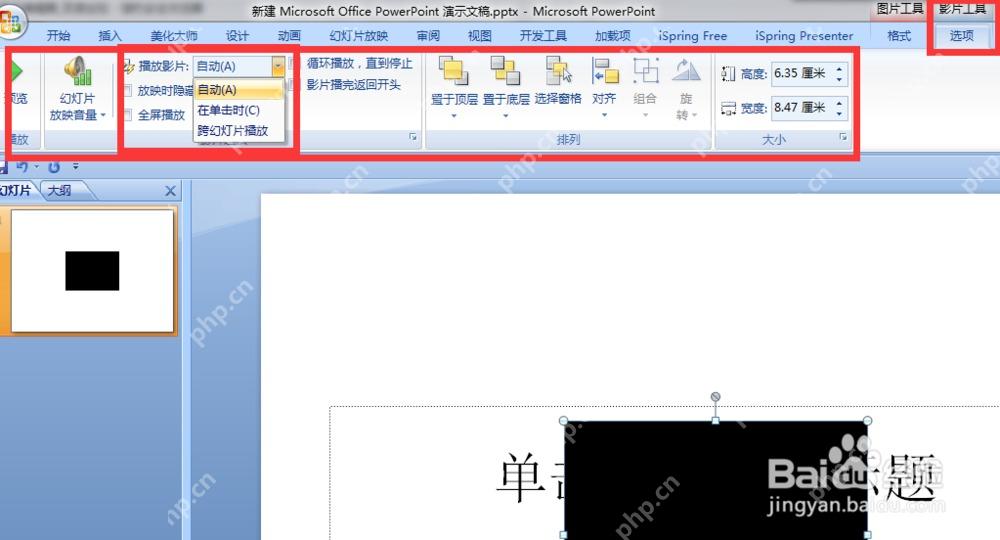The image size is (1000, 540).
Task: Select 在单击时(C) from the dropdown list
Action: [239, 110]
